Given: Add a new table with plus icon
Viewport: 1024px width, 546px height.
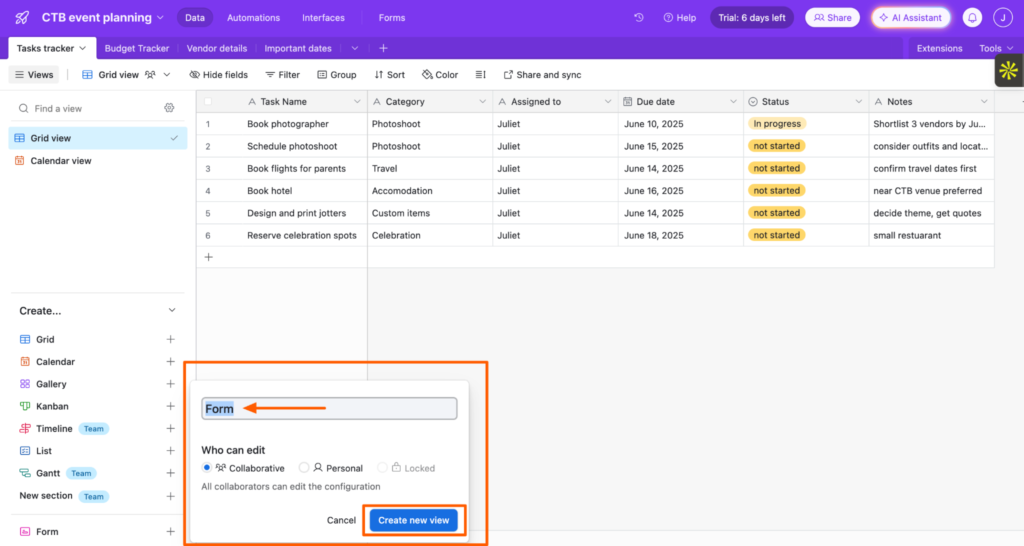Looking at the screenshot, I should pyautogui.click(x=383, y=48).
